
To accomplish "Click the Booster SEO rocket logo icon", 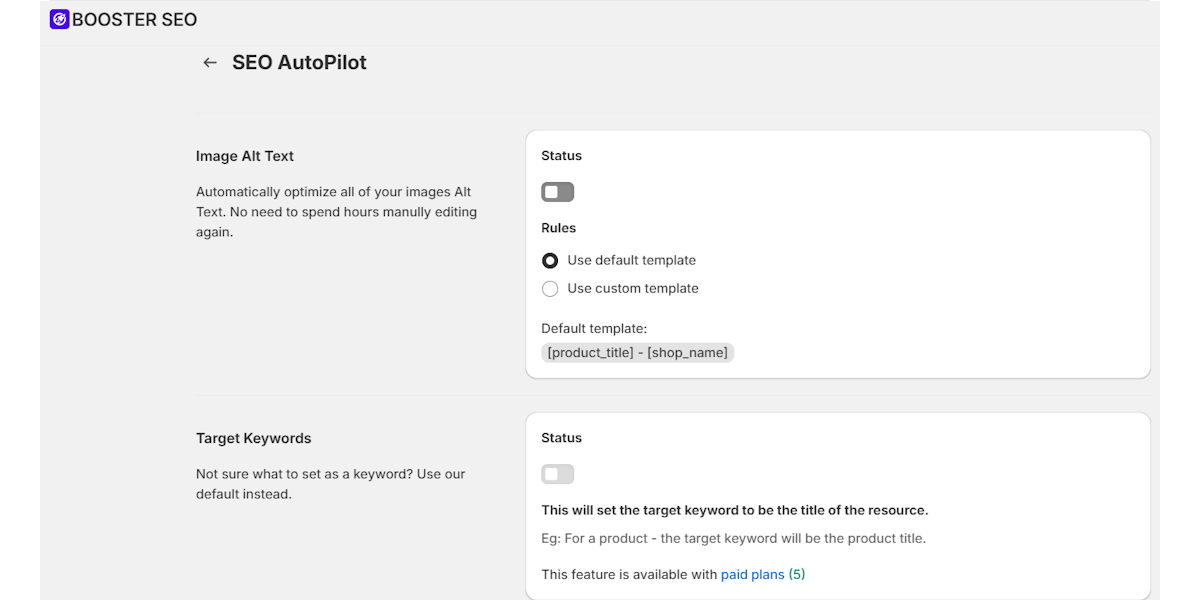I will (x=58, y=19).
